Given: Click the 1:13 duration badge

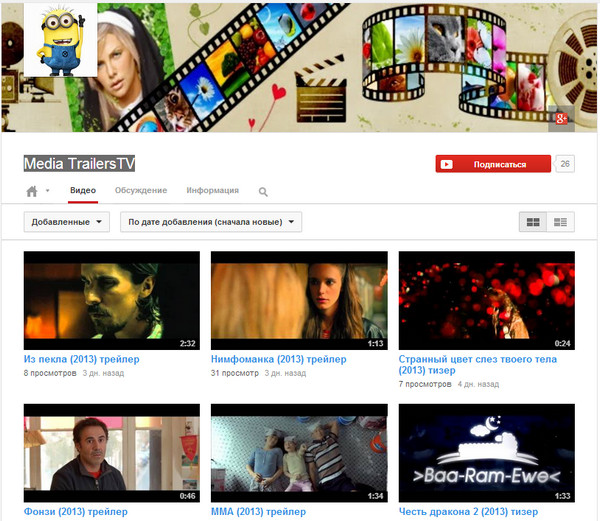Looking at the screenshot, I should pyautogui.click(x=375, y=344).
